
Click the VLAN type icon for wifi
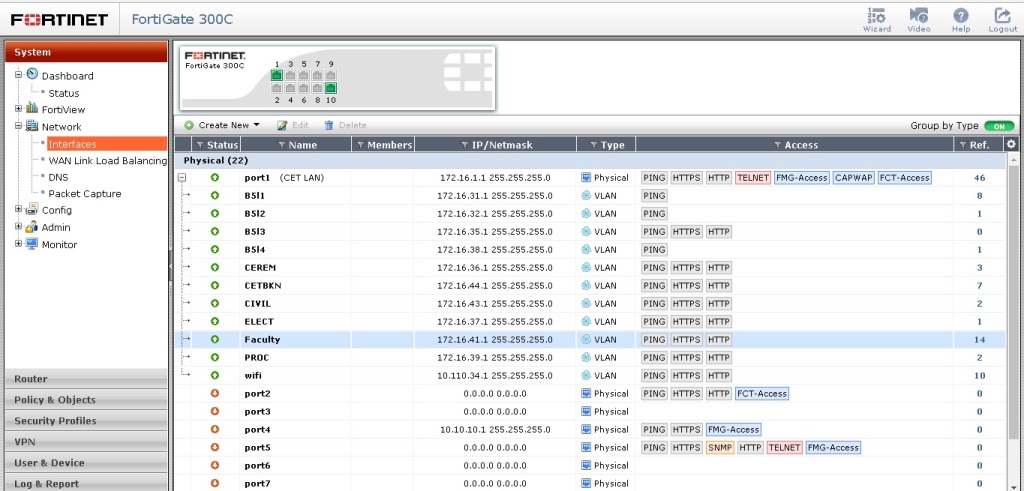(x=586, y=375)
